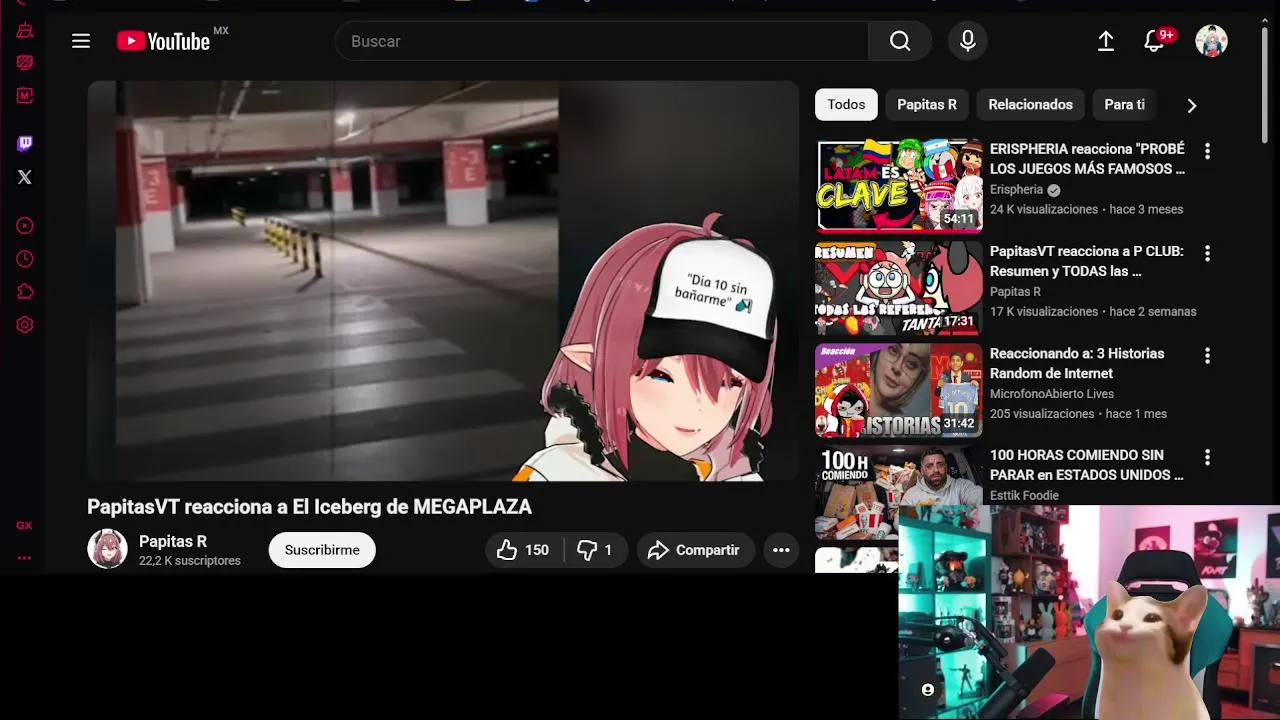Open sidebar three-dots setup menu
Screen dimensions: 1280x720
click(x=24, y=558)
